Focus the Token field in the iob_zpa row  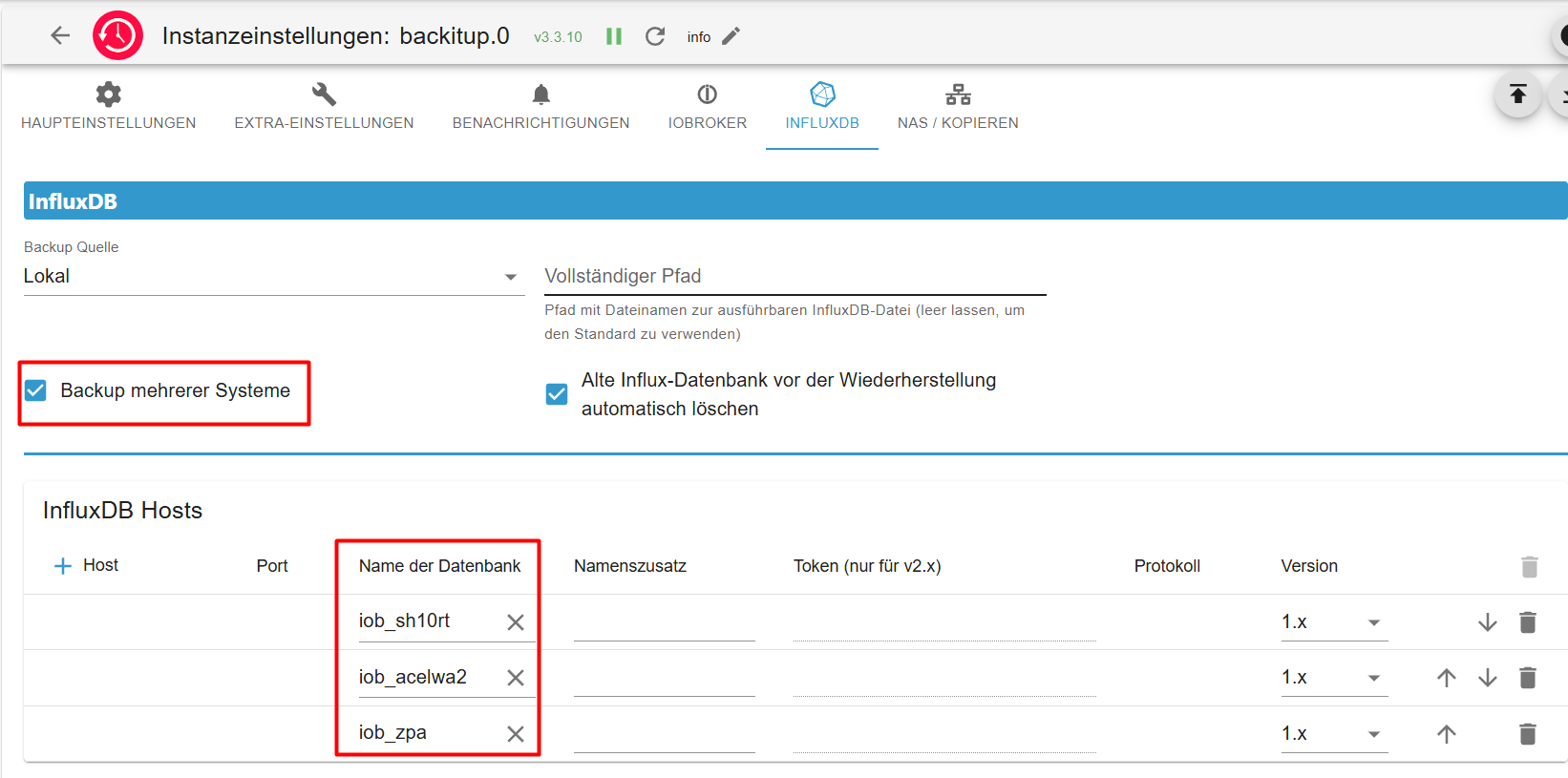944,734
